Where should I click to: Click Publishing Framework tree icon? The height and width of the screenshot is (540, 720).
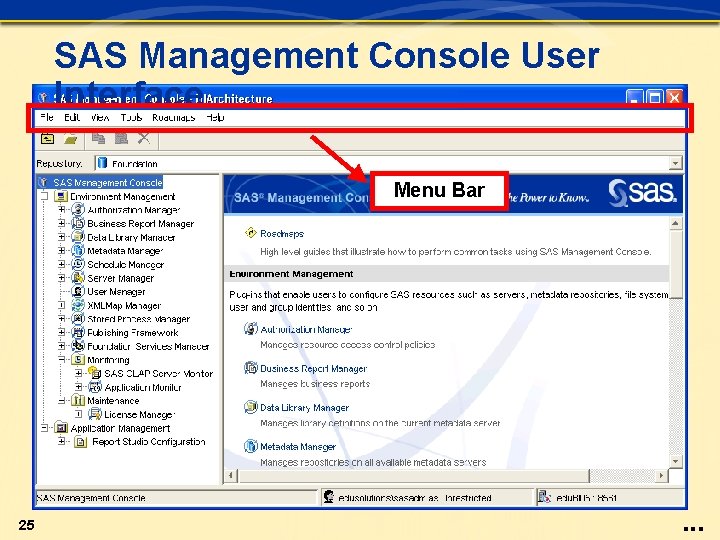[x=78, y=332]
